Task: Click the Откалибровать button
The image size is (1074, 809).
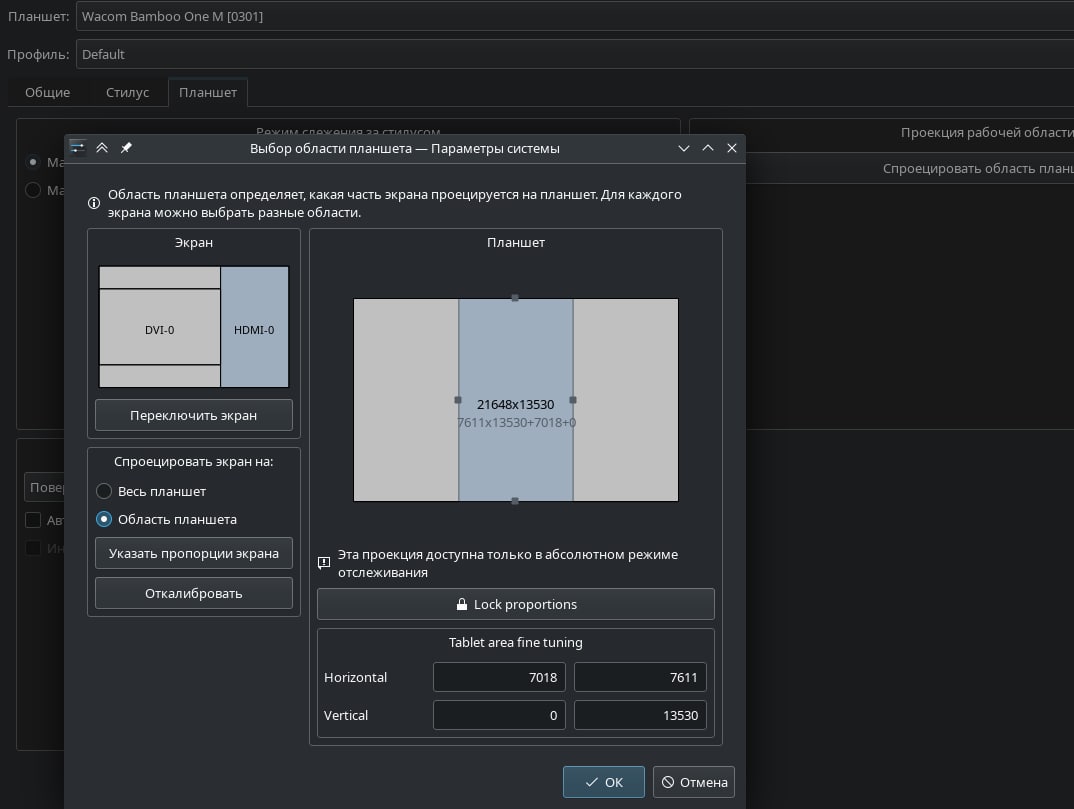Action: [x=194, y=593]
